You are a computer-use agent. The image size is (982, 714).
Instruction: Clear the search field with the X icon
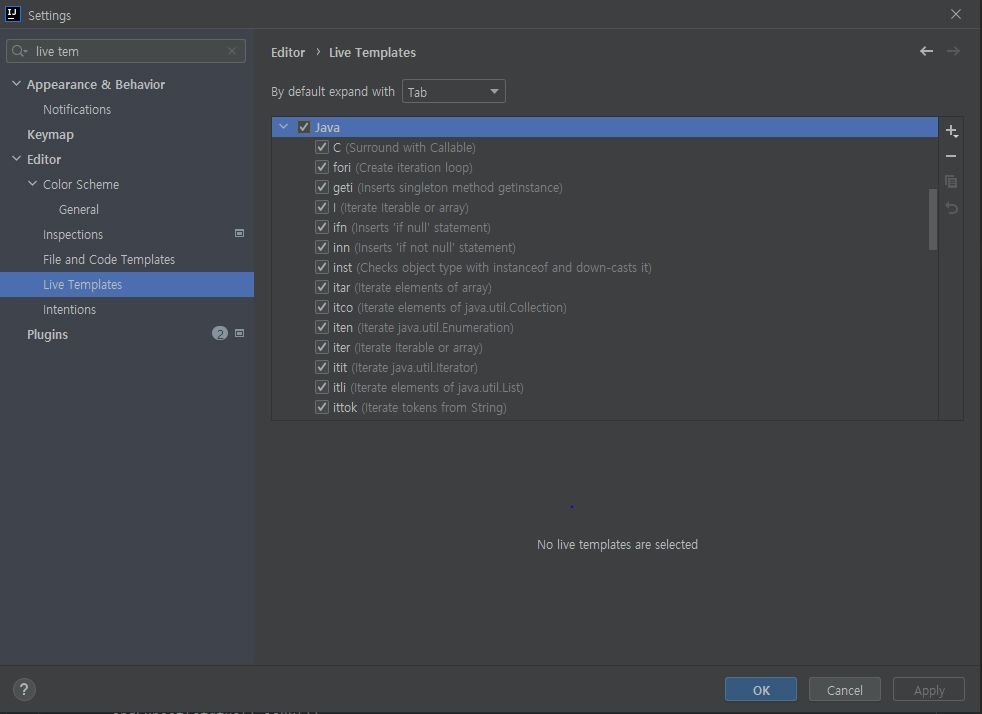(232, 51)
